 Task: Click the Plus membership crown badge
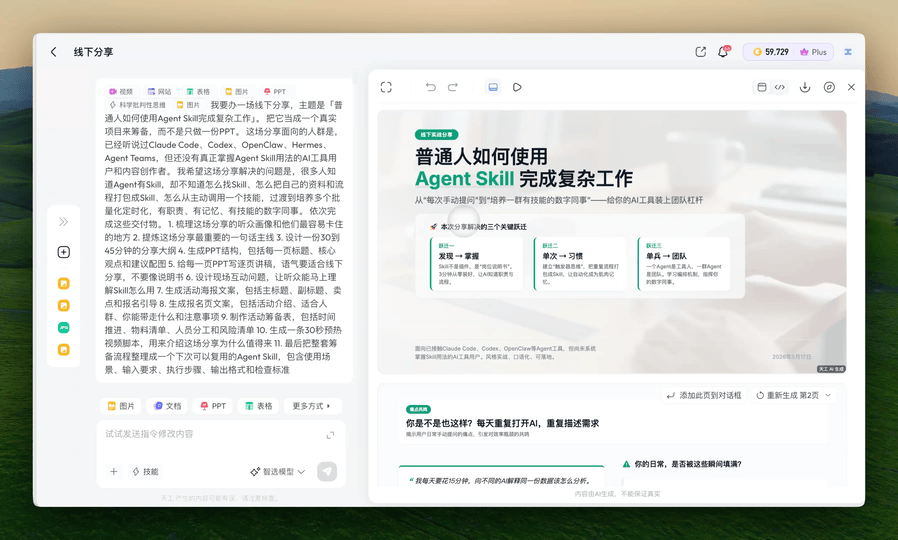click(813, 52)
